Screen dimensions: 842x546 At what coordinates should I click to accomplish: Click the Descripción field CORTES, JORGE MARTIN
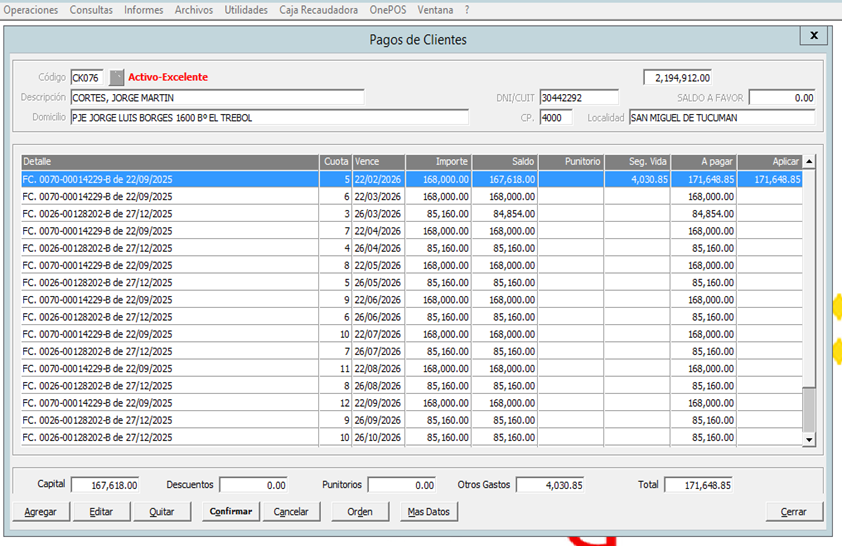click(x=217, y=98)
